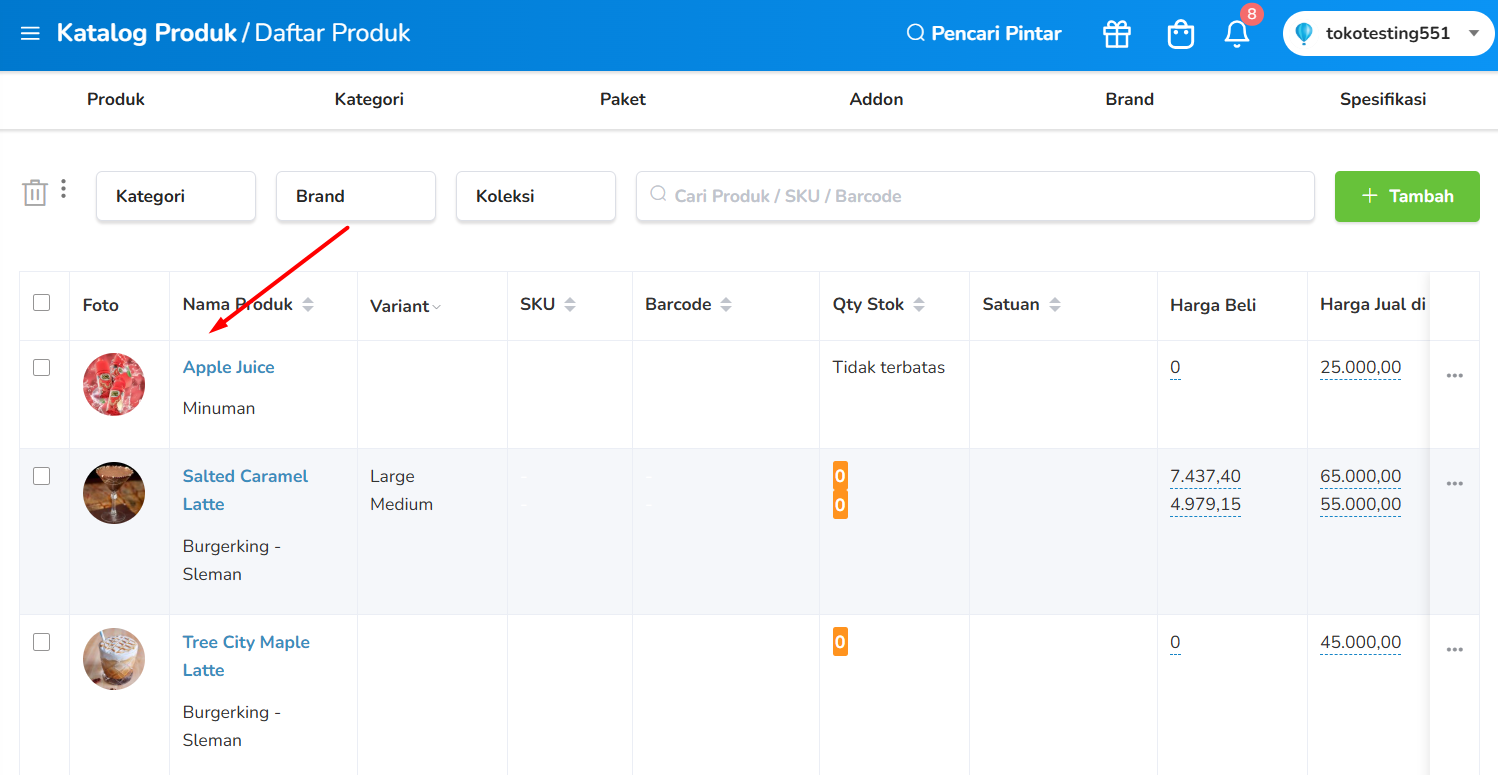Open the vertical three-dot options menu

[64, 188]
